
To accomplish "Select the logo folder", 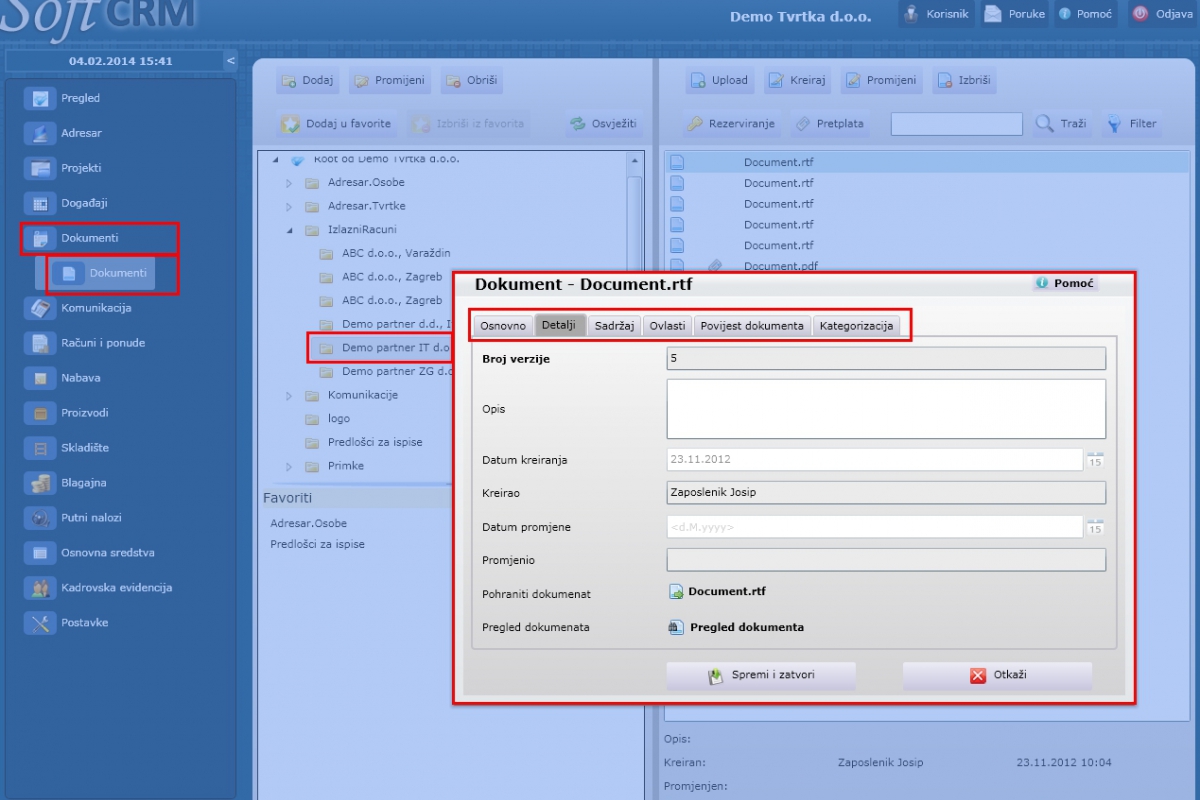I will click(x=339, y=419).
